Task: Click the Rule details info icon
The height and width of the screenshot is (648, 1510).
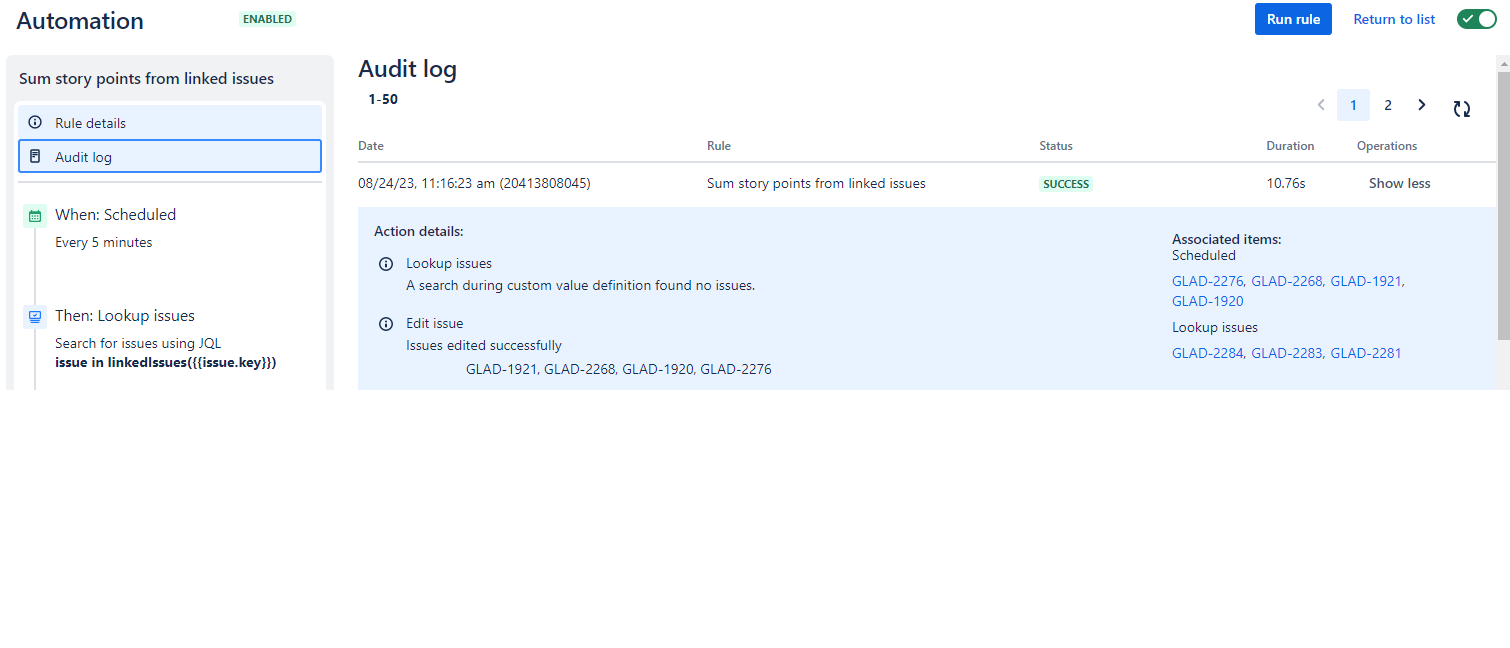Action: tap(36, 123)
